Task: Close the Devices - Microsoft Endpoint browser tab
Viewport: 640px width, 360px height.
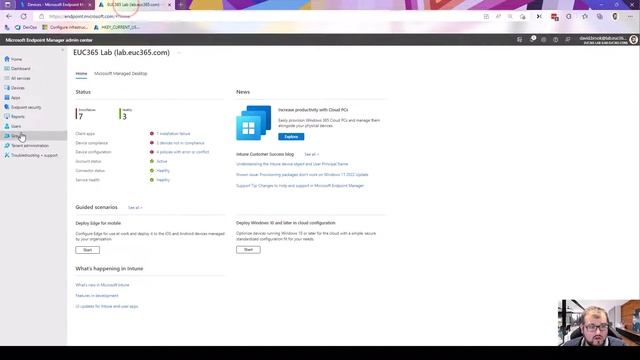Action: [x=90, y=4]
